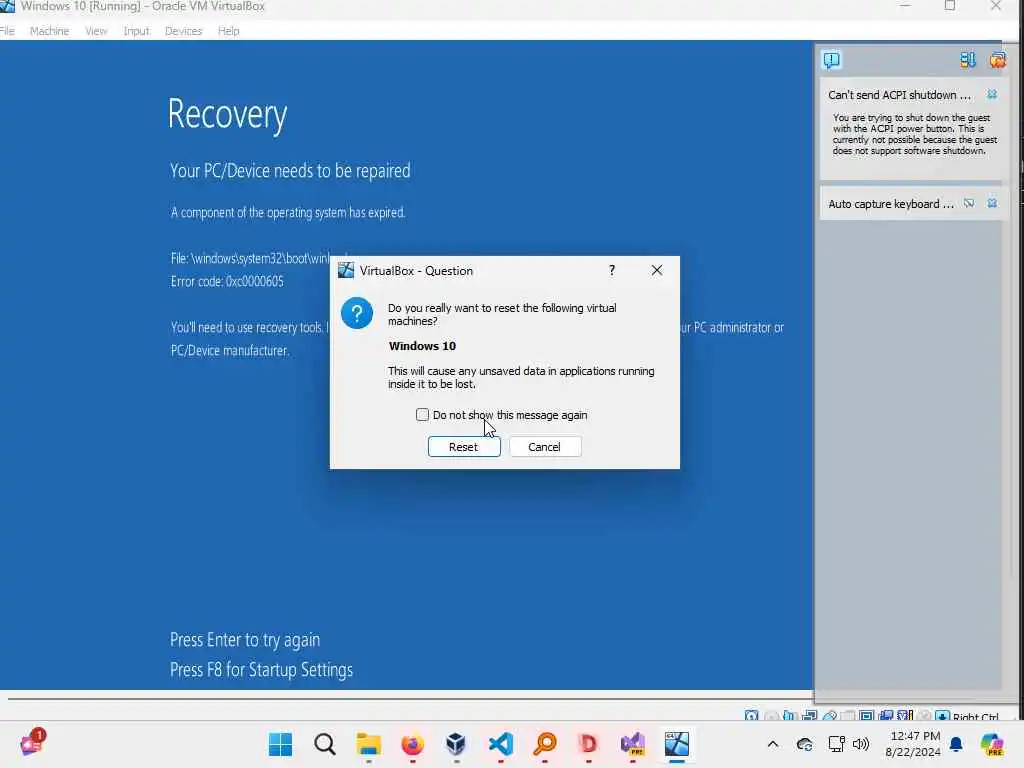Image resolution: width=1024 pixels, height=768 pixels.
Task: Expand the Auto capture keyboard notification title
Action: 891,204
